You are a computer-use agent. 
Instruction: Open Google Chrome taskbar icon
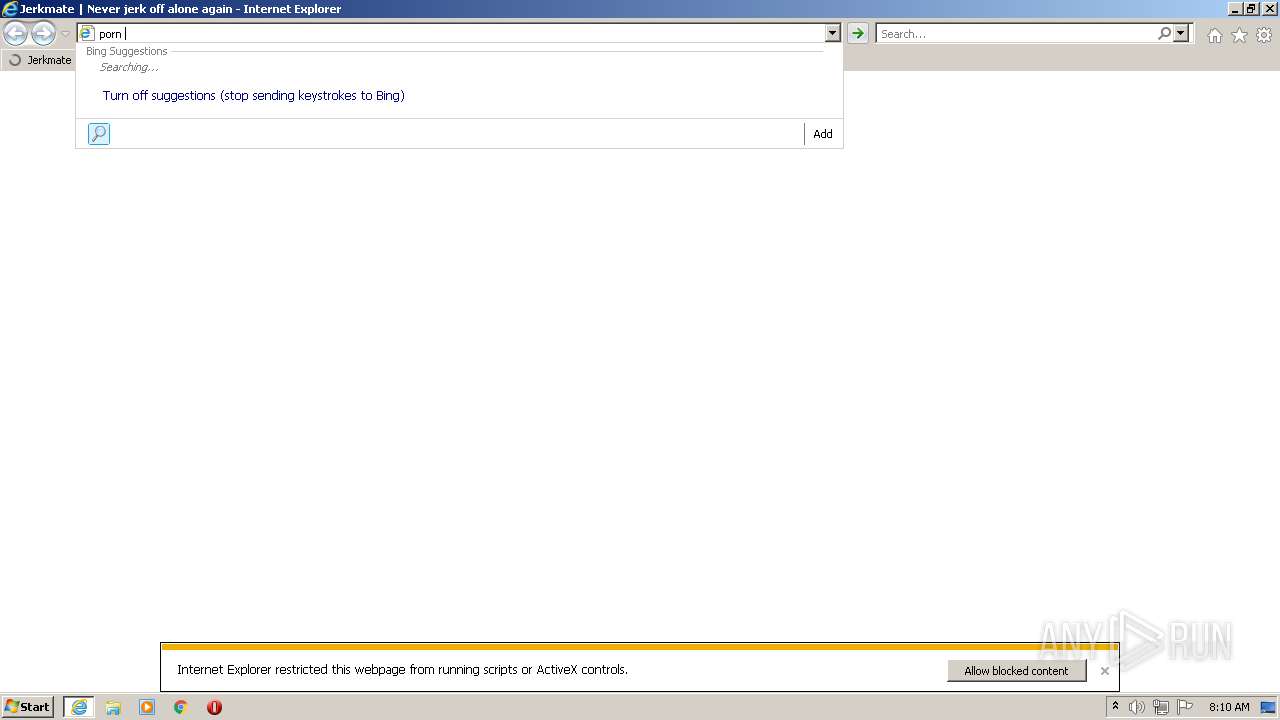(x=181, y=707)
